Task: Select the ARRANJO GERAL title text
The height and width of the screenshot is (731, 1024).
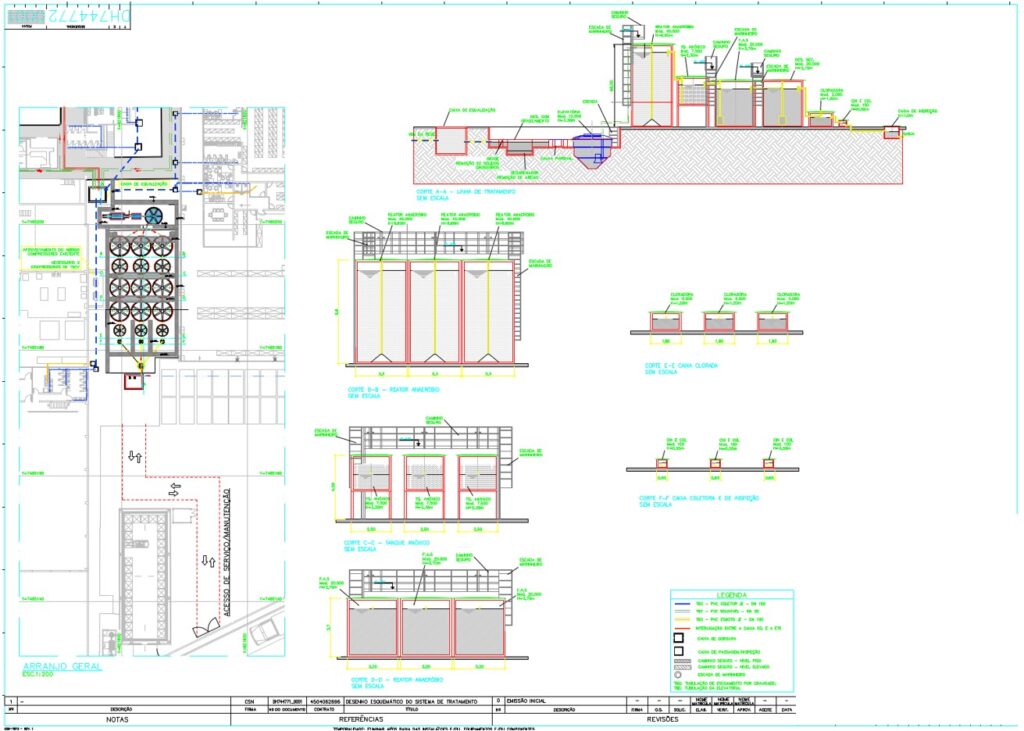Action: (x=62, y=666)
